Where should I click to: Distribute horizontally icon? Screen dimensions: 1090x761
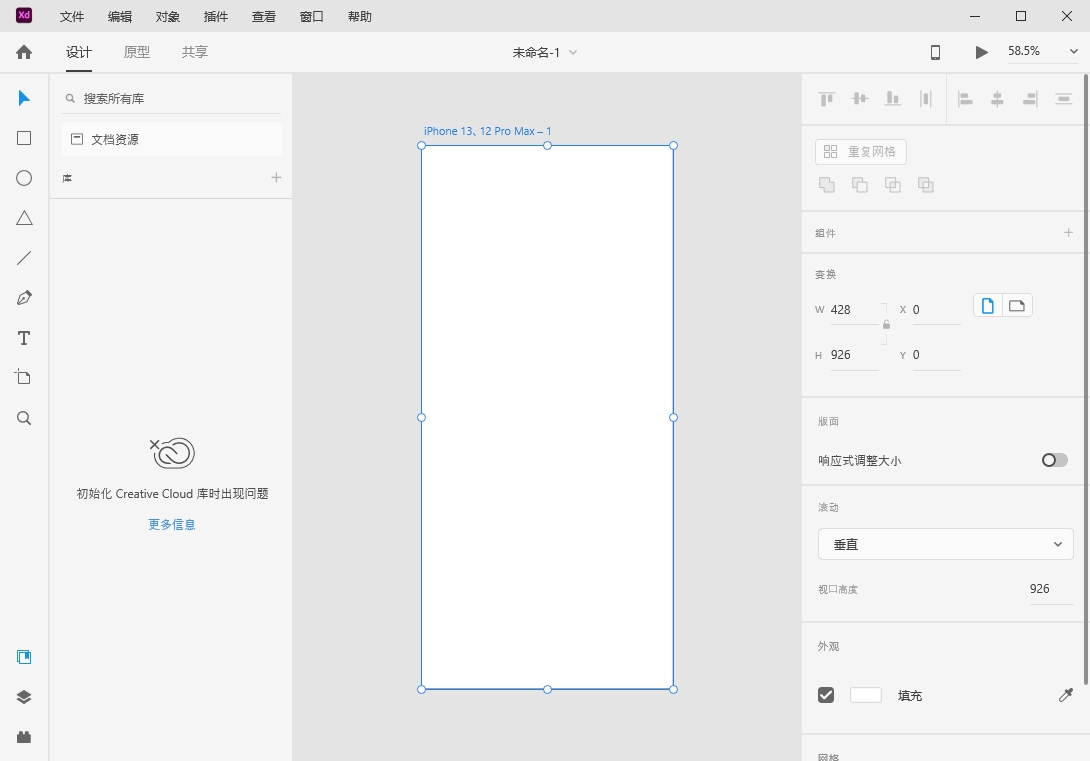(x=925, y=99)
